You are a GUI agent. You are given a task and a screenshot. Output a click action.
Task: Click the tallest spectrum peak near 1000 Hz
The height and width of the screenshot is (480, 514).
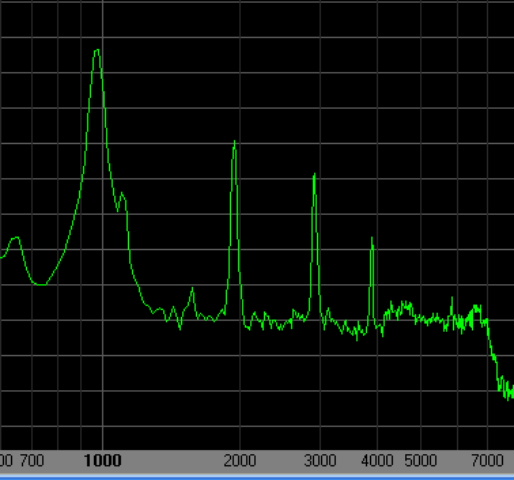[97, 51]
